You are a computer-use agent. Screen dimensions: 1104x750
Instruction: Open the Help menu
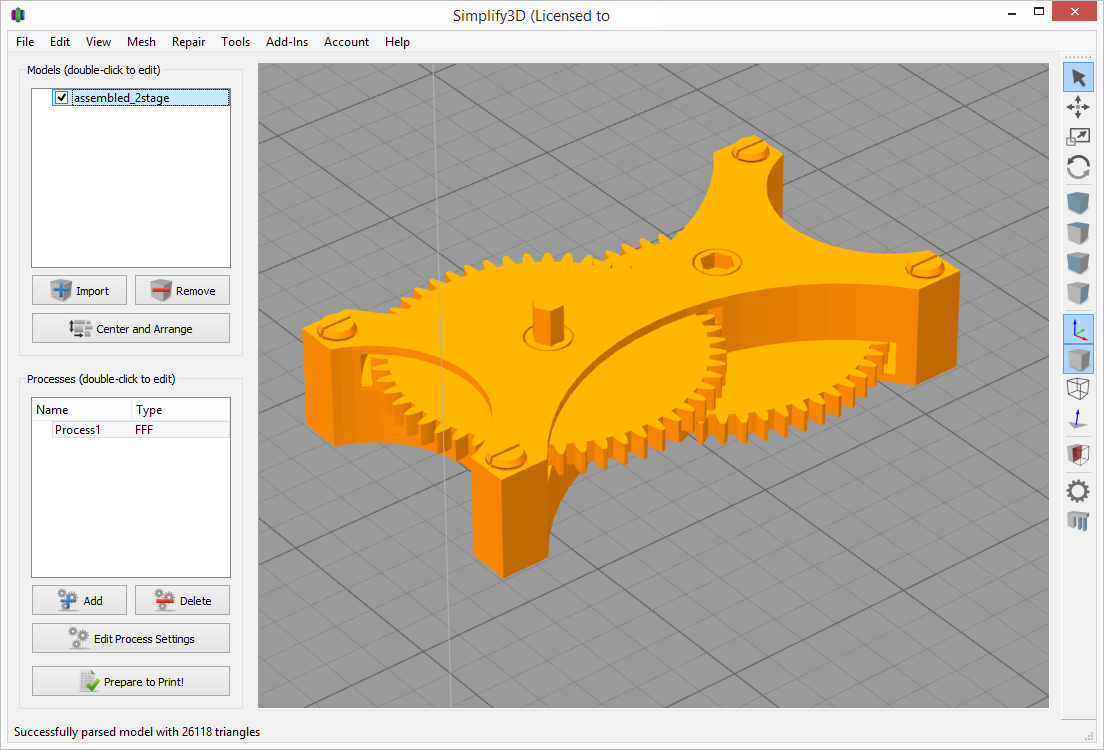397,42
